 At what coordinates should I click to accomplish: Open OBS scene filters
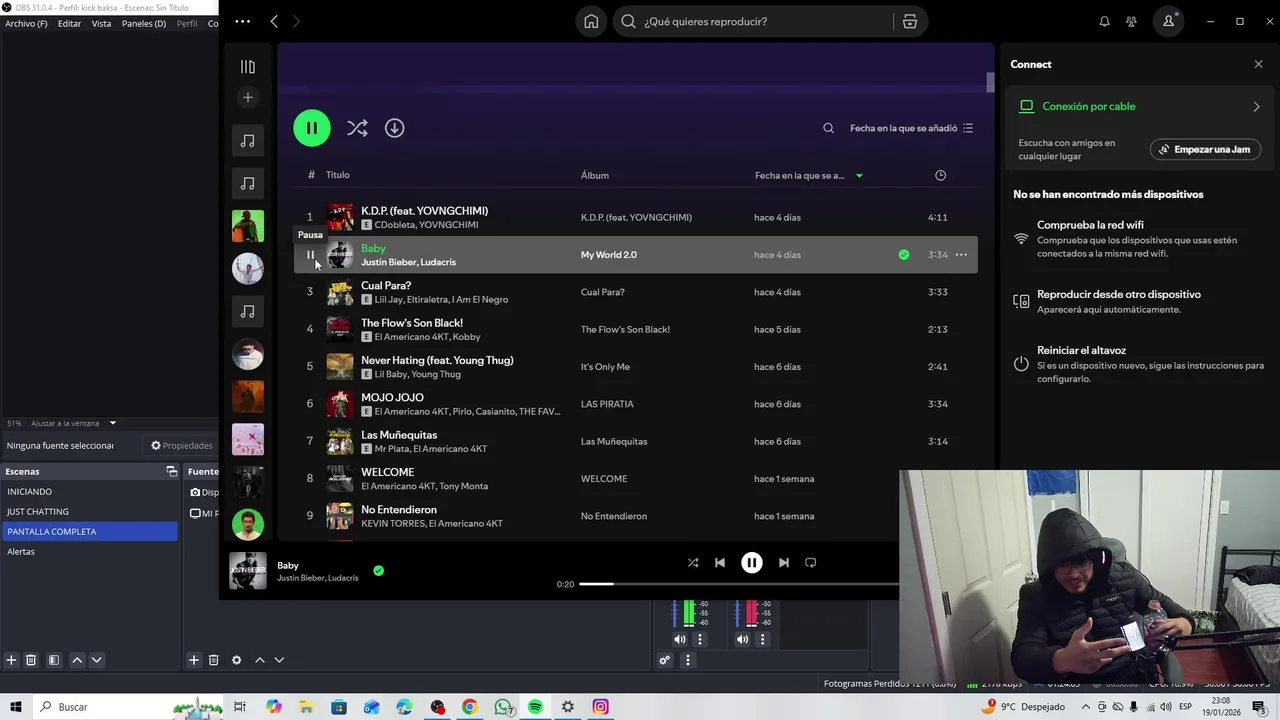click(54, 660)
